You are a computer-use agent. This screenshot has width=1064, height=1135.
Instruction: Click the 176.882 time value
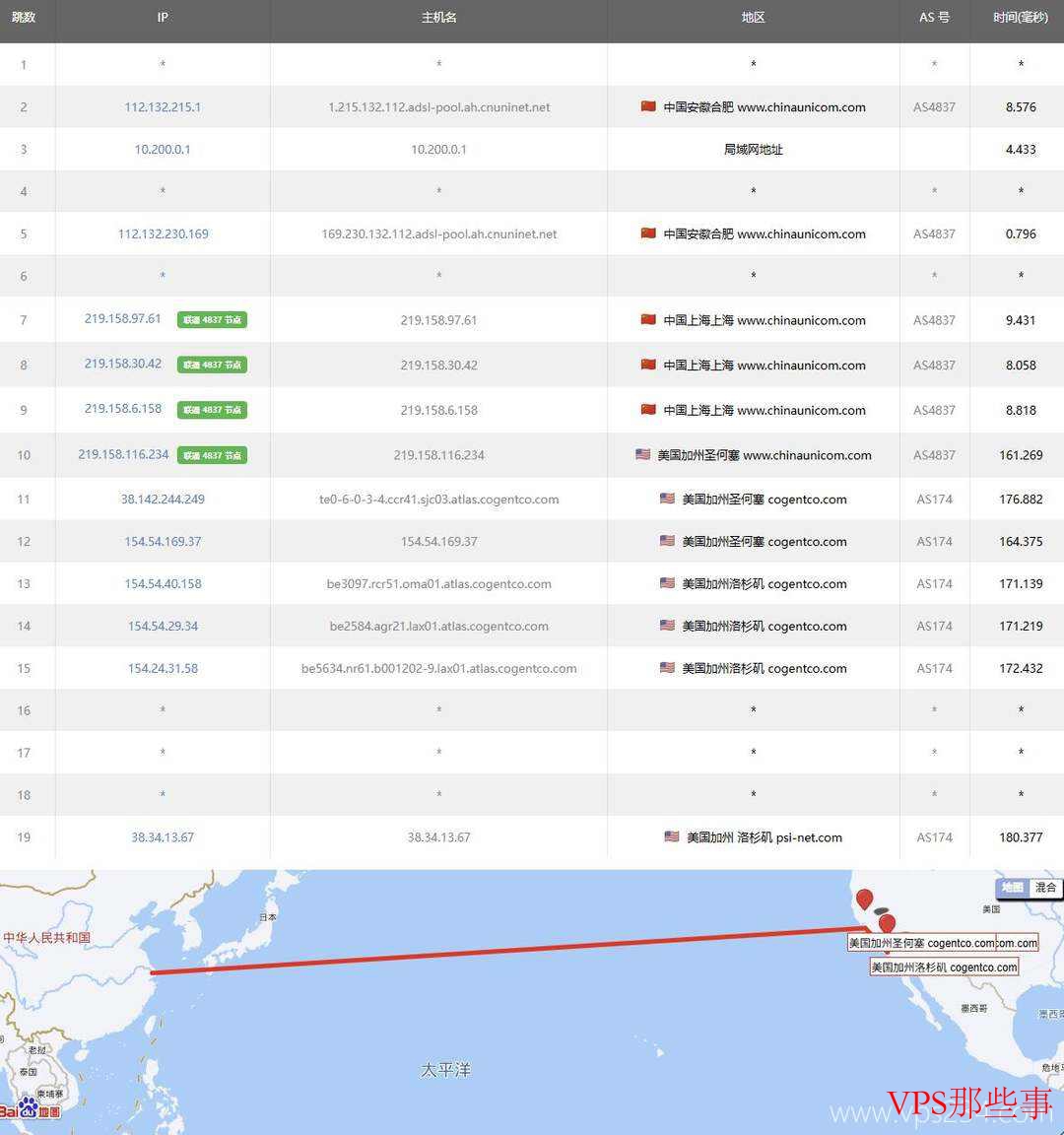click(x=1021, y=499)
